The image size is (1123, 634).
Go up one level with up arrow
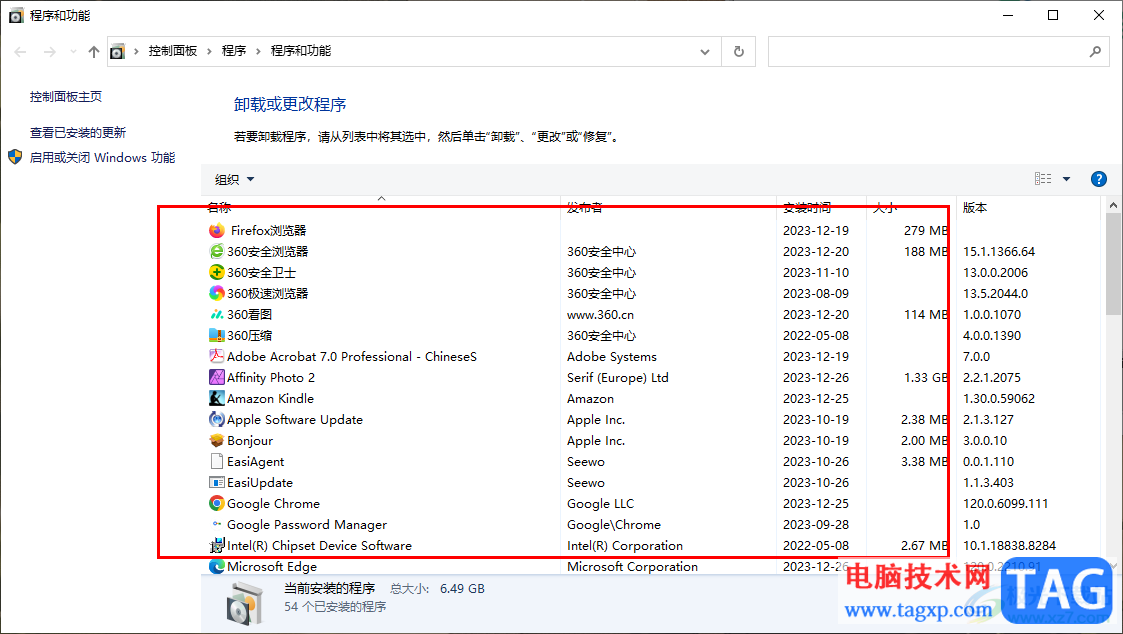tap(94, 52)
